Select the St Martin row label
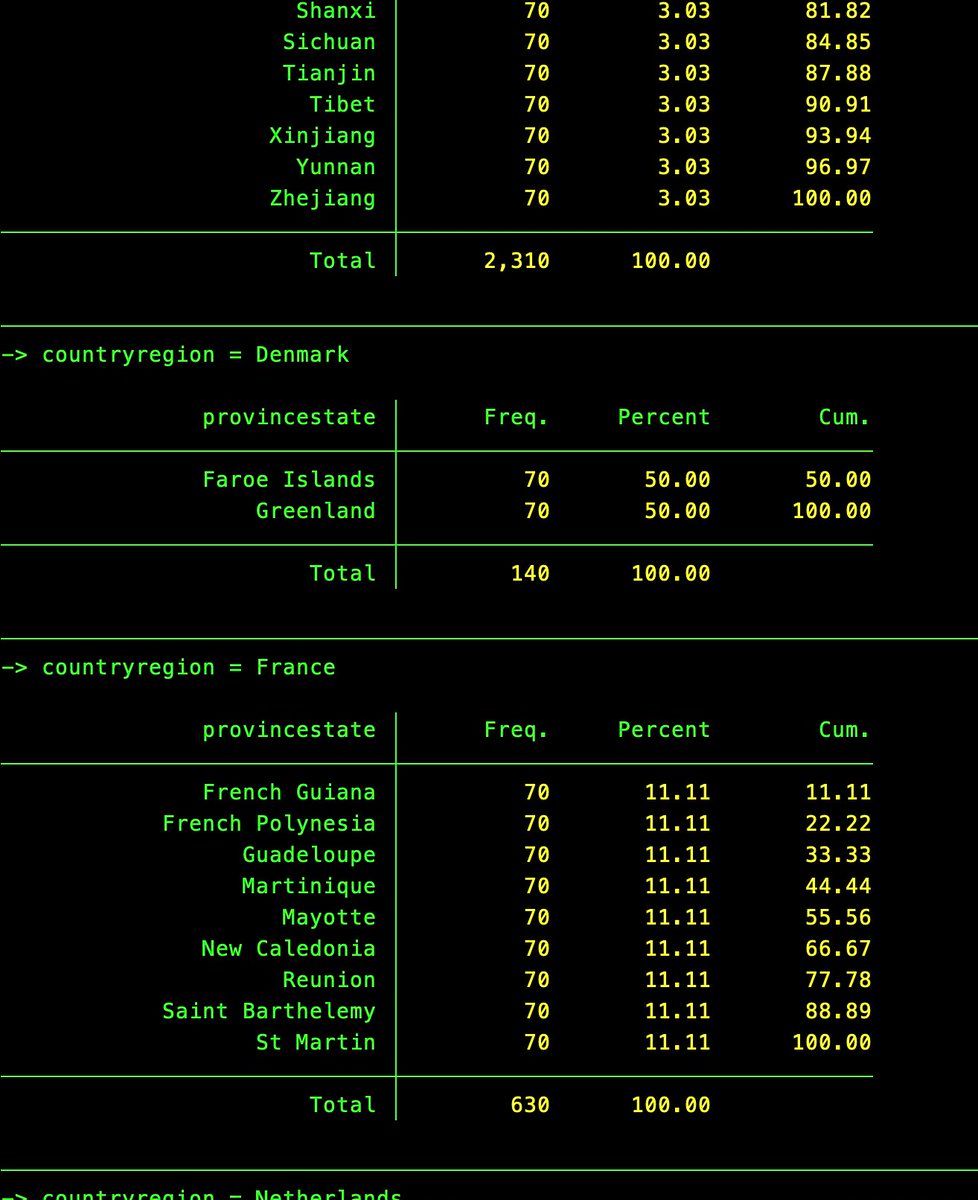The width and height of the screenshot is (978, 1200). click(315, 1042)
